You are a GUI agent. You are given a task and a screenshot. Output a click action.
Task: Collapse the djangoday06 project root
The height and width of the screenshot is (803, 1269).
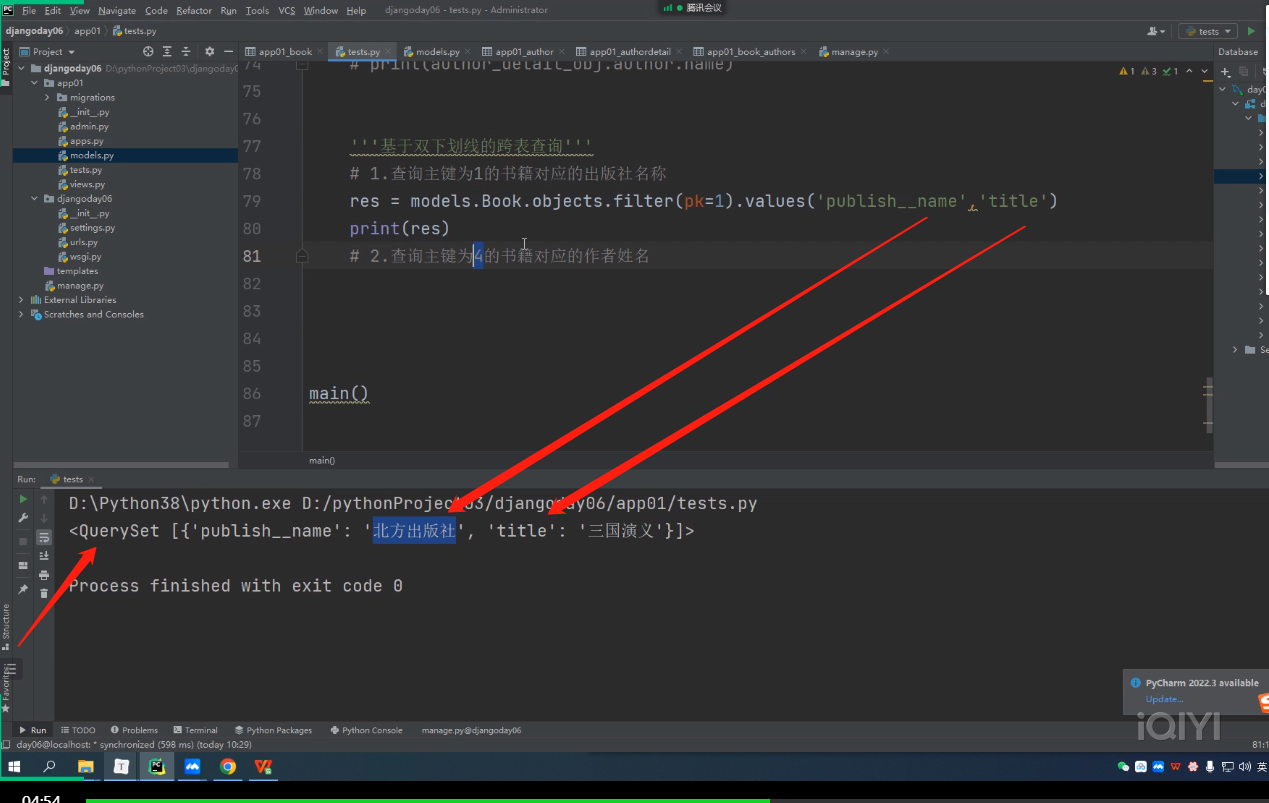click(22, 69)
